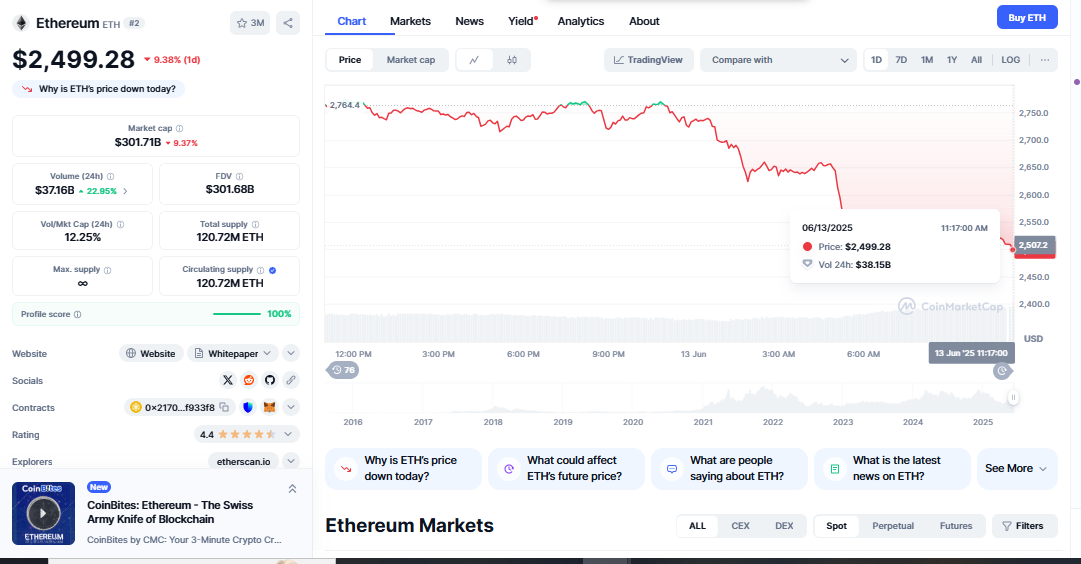Screen dimensions: 1081x564
Task: Set chart range to 1D
Action: [876, 60]
